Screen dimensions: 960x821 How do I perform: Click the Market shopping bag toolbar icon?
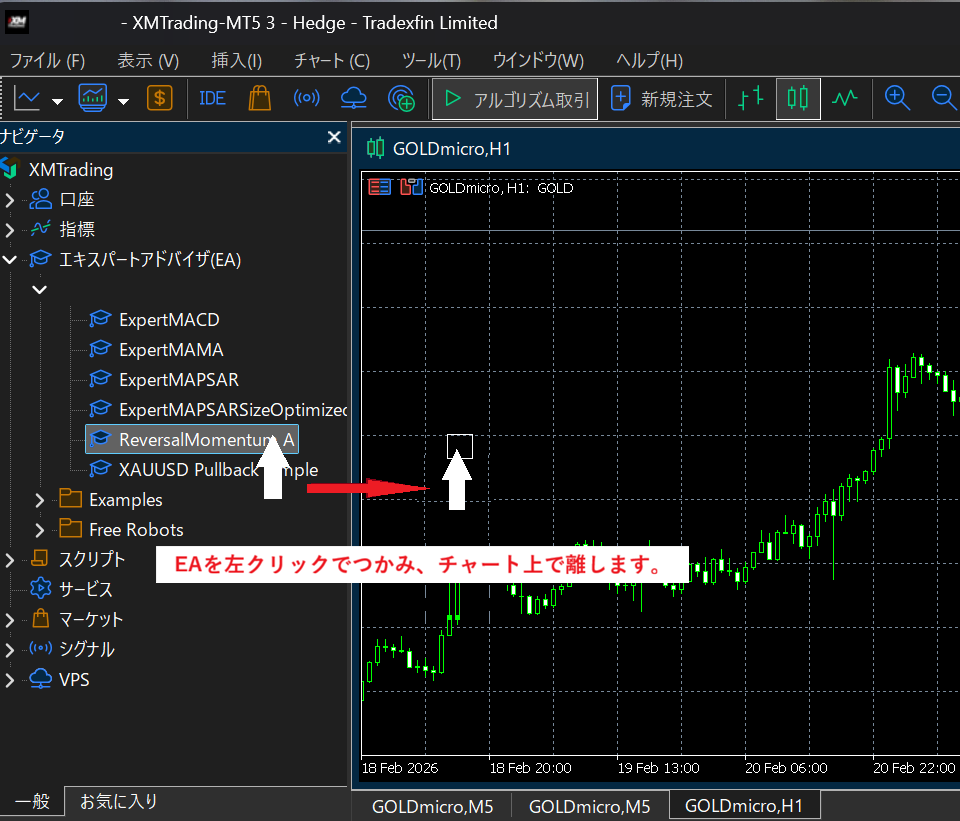click(259, 99)
